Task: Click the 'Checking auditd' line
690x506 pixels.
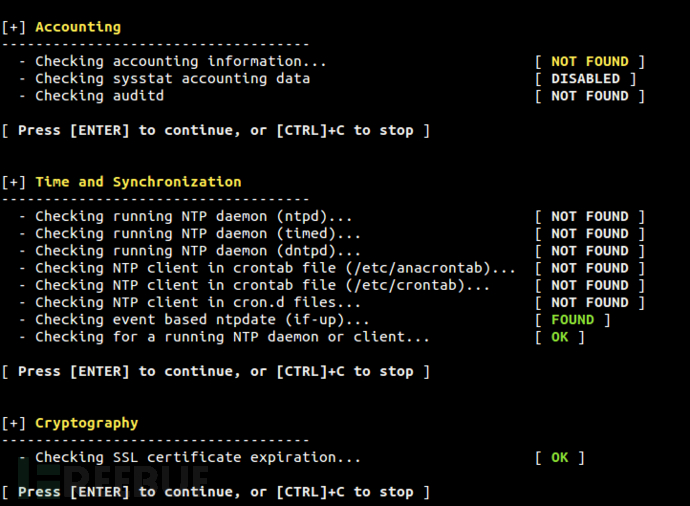Action: pyautogui.click(x=99, y=96)
